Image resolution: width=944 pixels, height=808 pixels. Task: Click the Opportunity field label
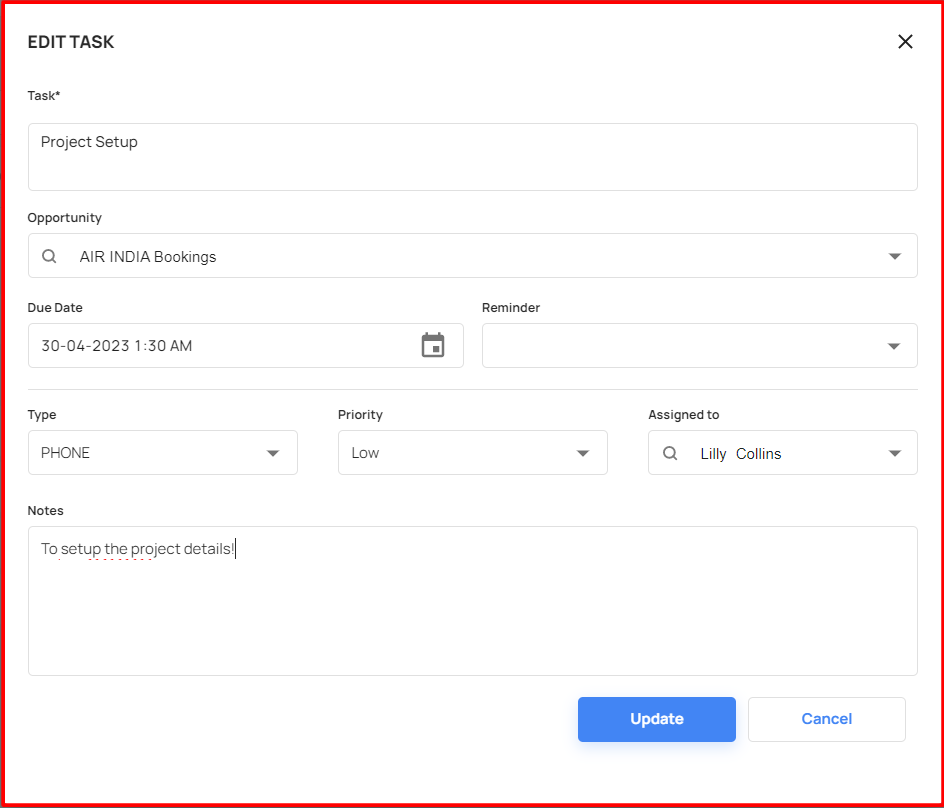(64, 217)
